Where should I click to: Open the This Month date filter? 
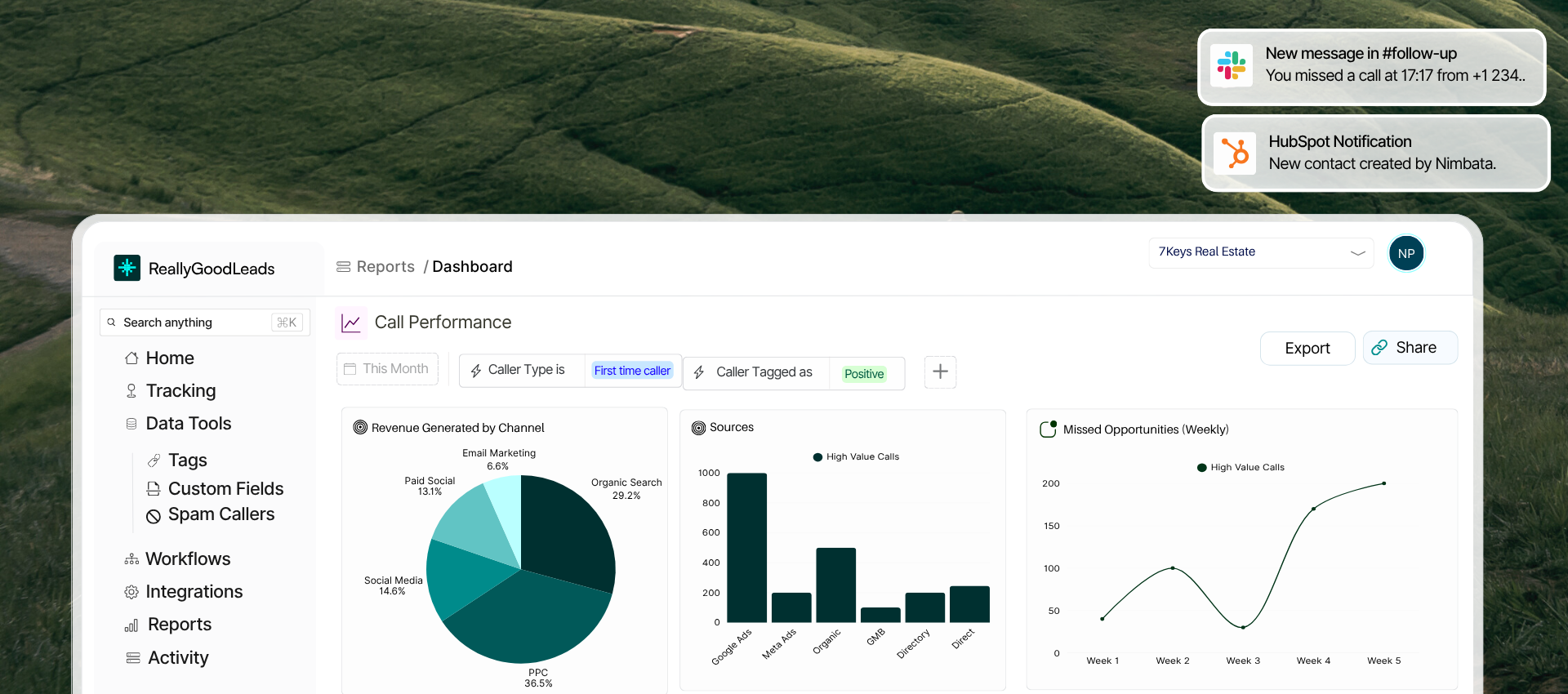pyautogui.click(x=387, y=369)
